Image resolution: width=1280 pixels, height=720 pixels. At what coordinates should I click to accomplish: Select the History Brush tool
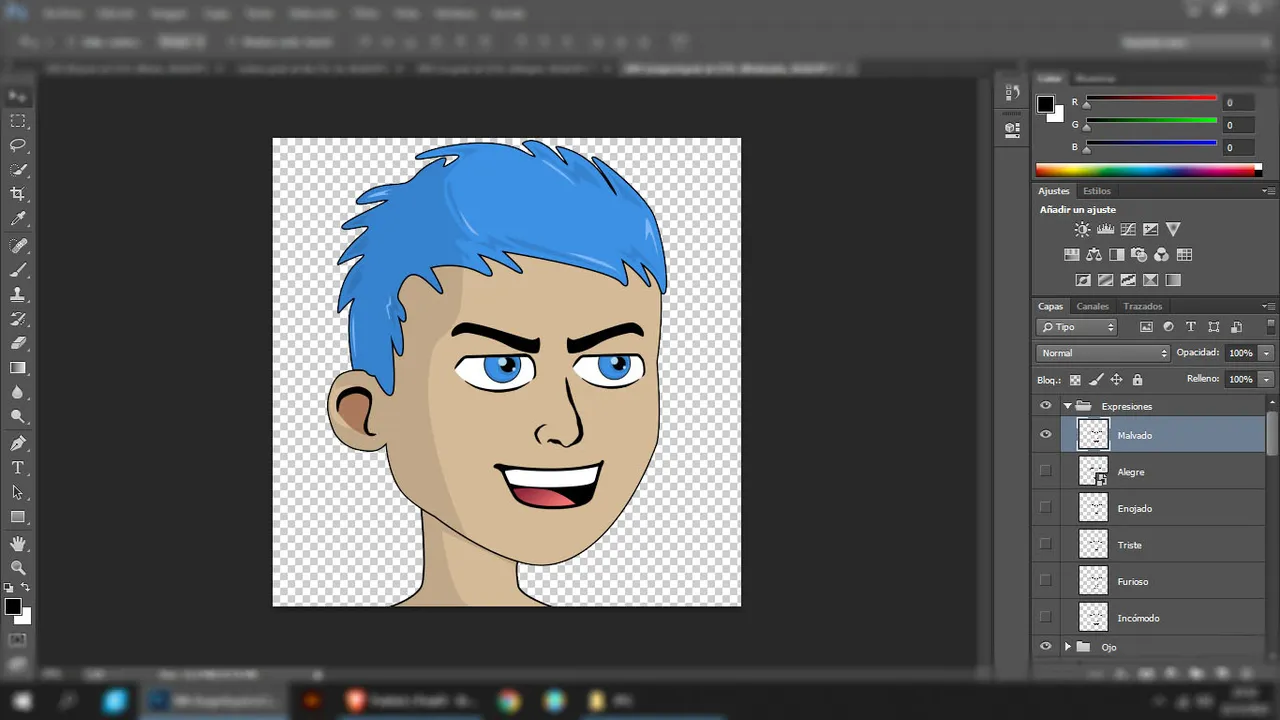(18, 320)
